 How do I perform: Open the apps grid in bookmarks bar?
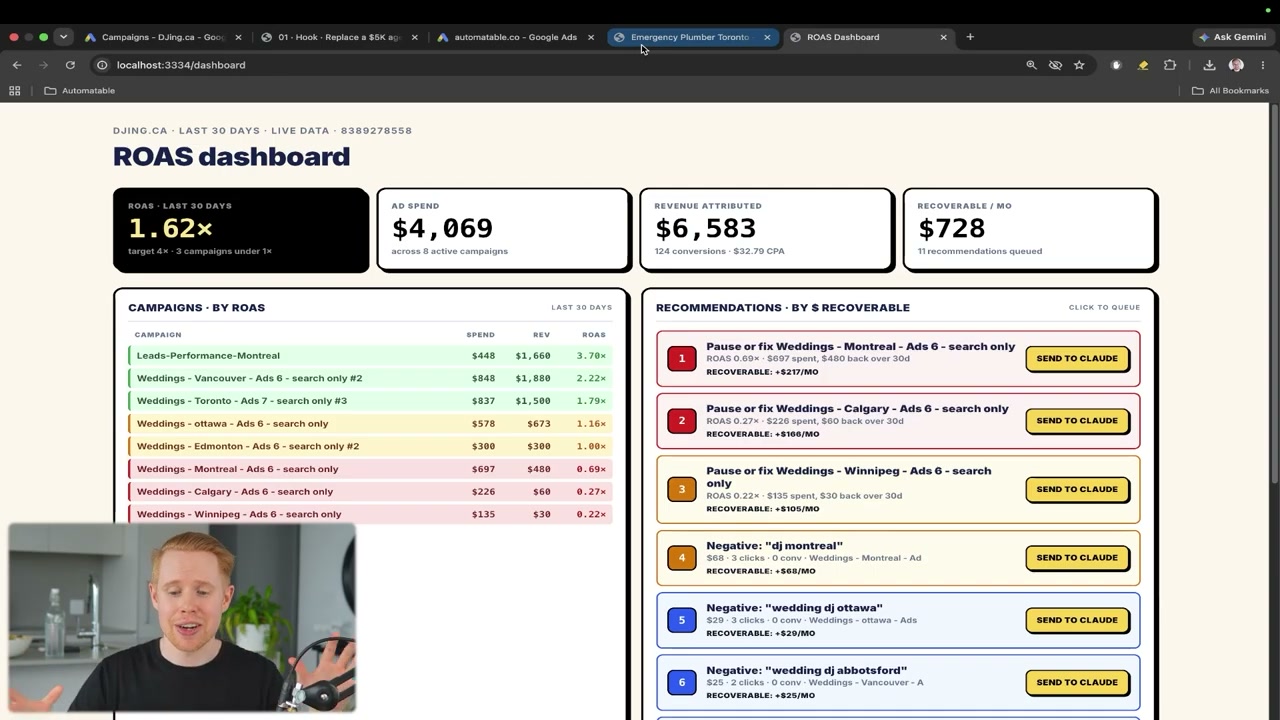click(15, 91)
